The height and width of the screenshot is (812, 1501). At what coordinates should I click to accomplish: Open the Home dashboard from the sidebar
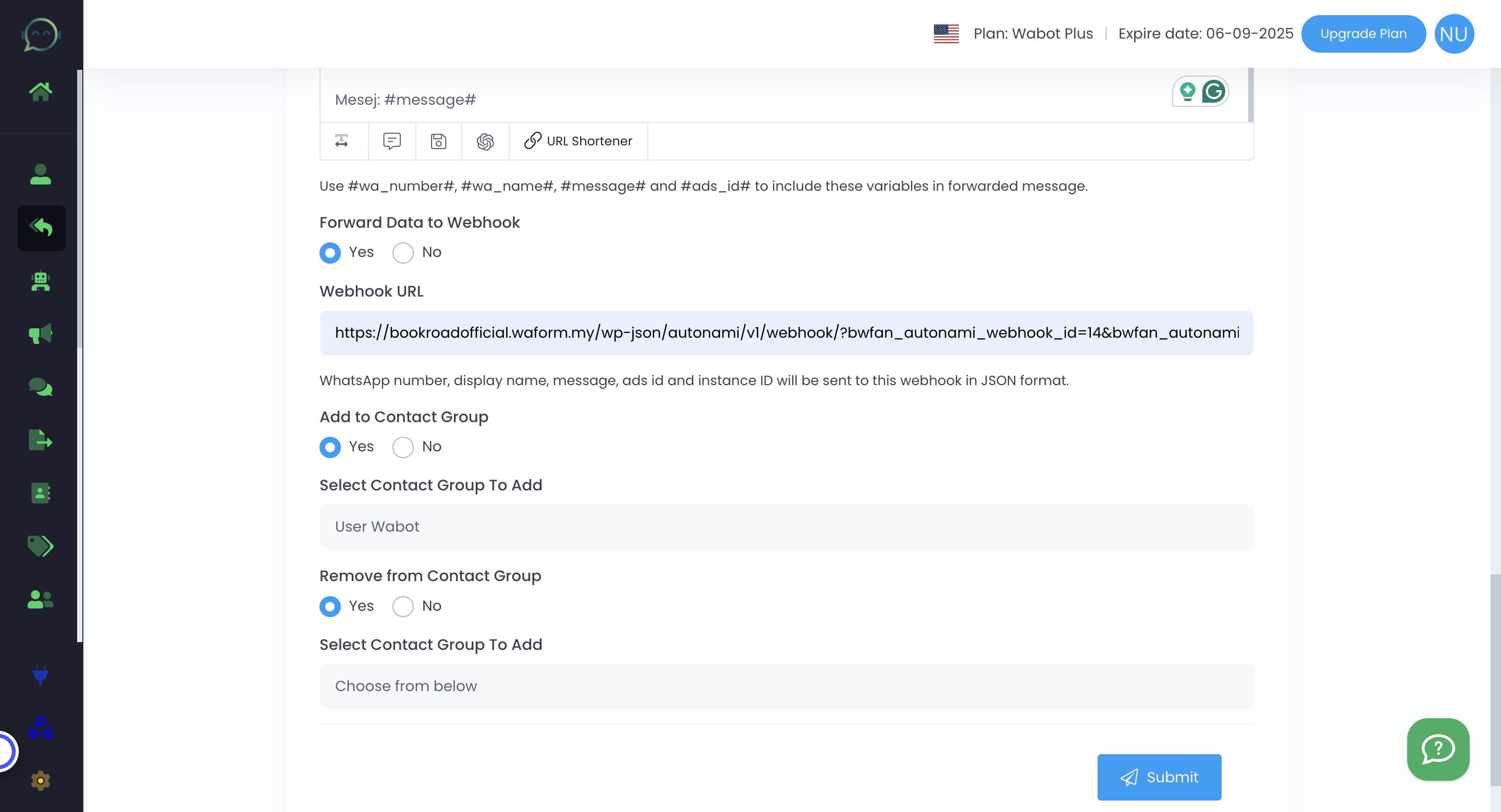pyautogui.click(x=41, y=90)
